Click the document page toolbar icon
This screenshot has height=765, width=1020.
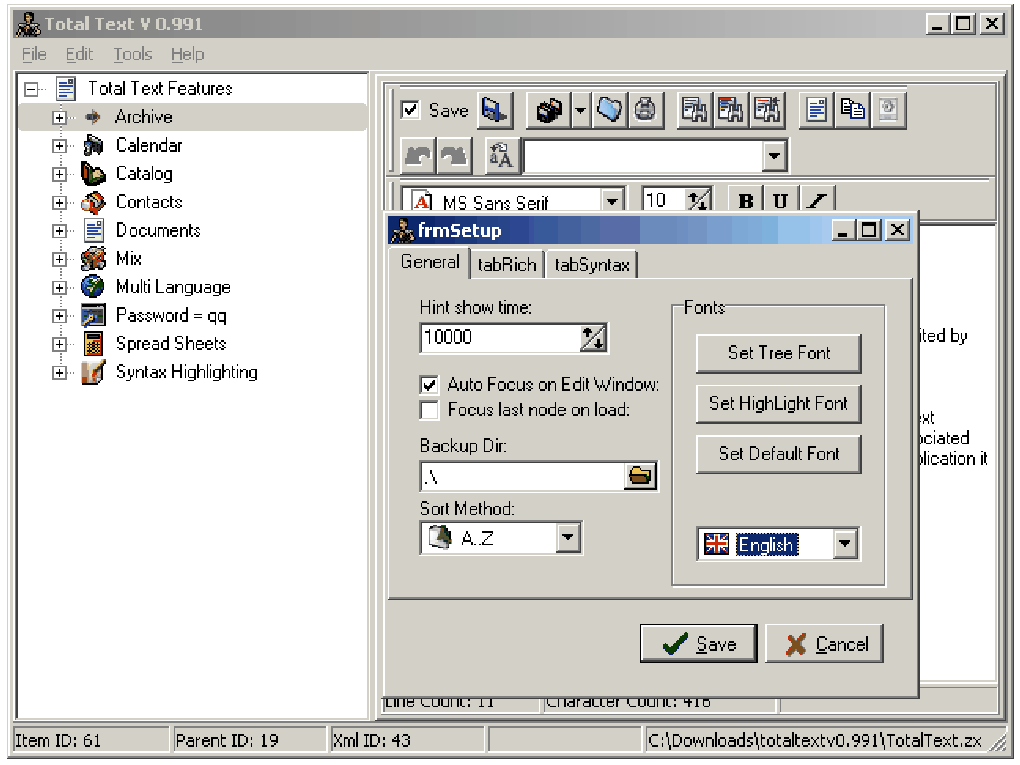pyautogui.click(x=816, y=110)
